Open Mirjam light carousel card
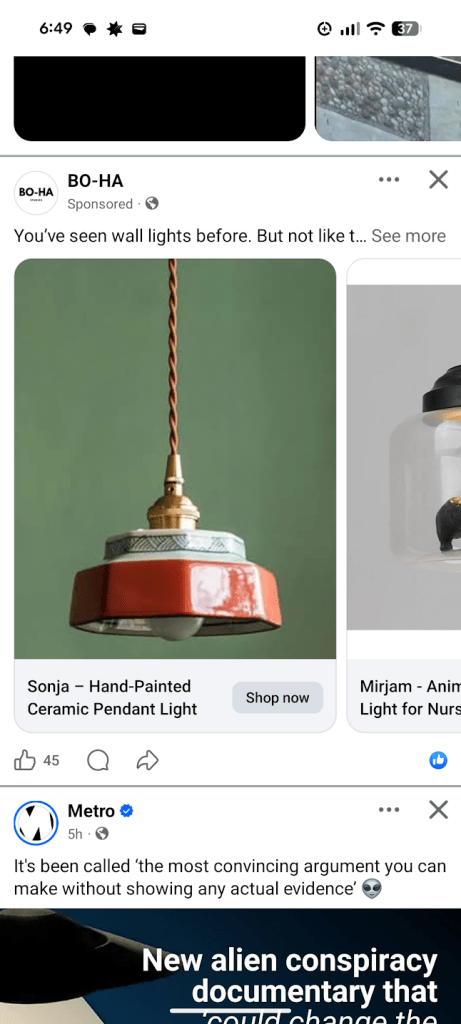The width and height of the screenshot is (461, 1024). [404, 496]
